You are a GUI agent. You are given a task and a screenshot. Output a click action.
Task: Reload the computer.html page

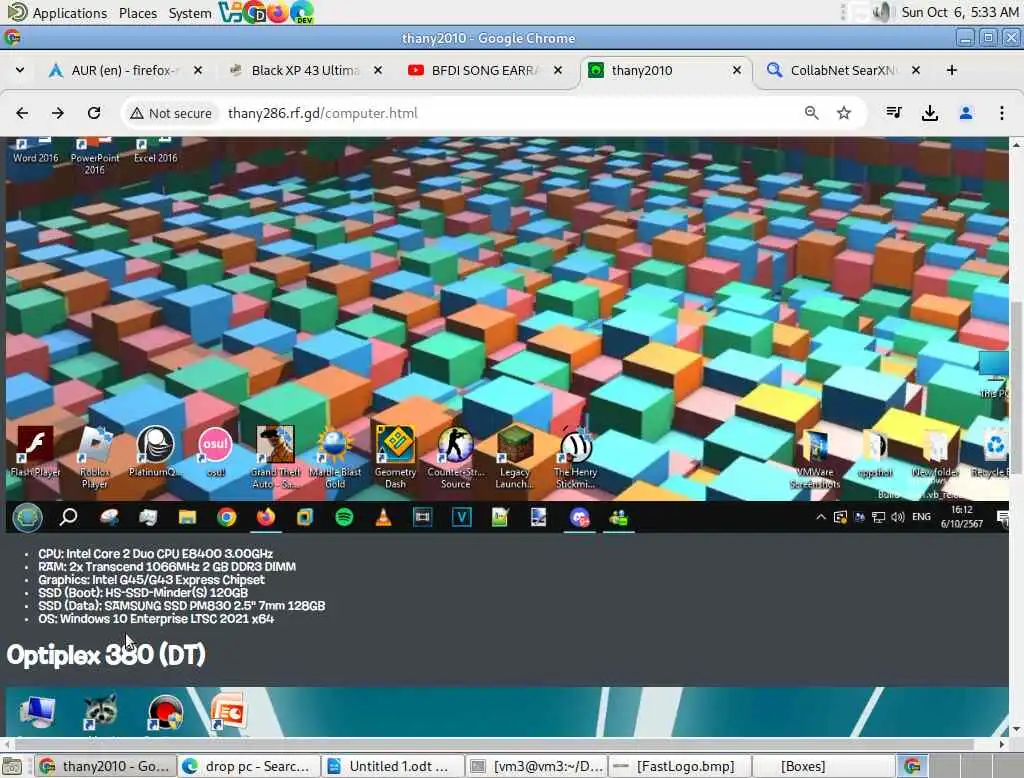coord(94,113)
